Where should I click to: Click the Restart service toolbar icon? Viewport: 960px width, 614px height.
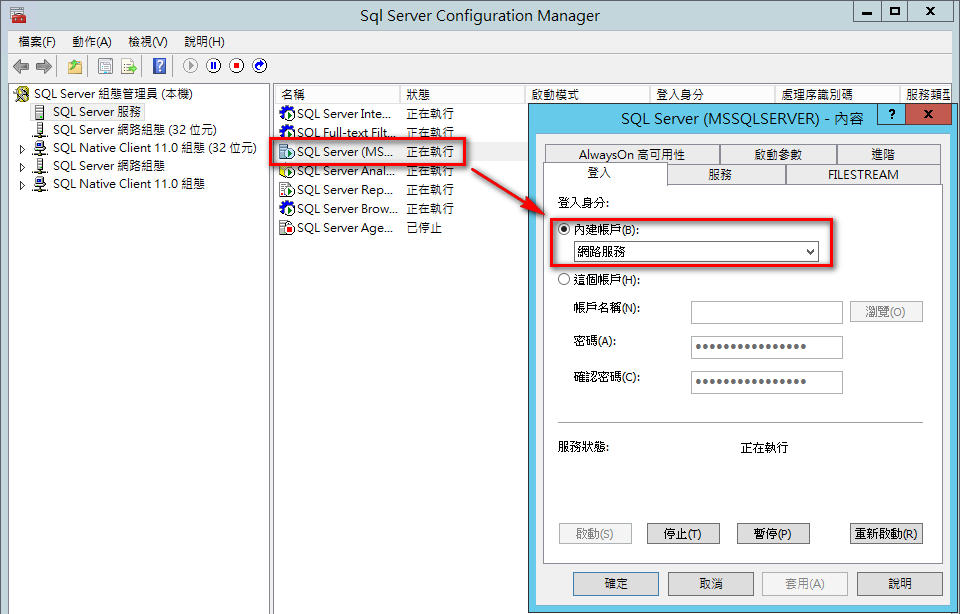coord(260,66)
